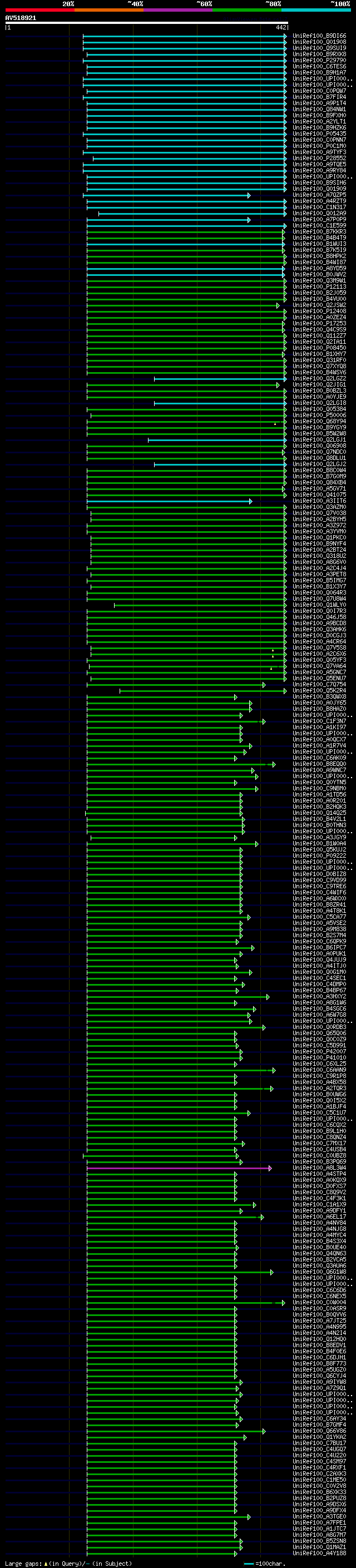Viewport: 356px width, 1568px height.
Task: Select the UniRef100_A3IIT6 label
Action: click(x=319, y=501)
